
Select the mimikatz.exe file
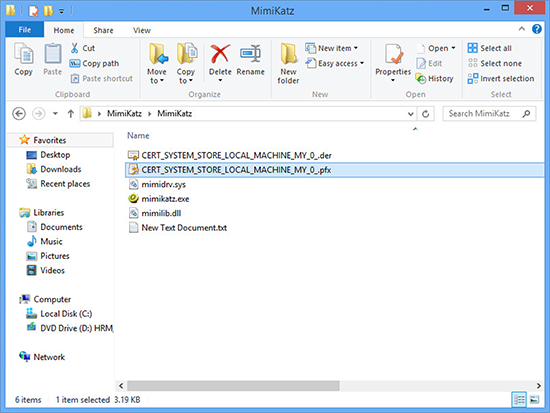point(159,199)
